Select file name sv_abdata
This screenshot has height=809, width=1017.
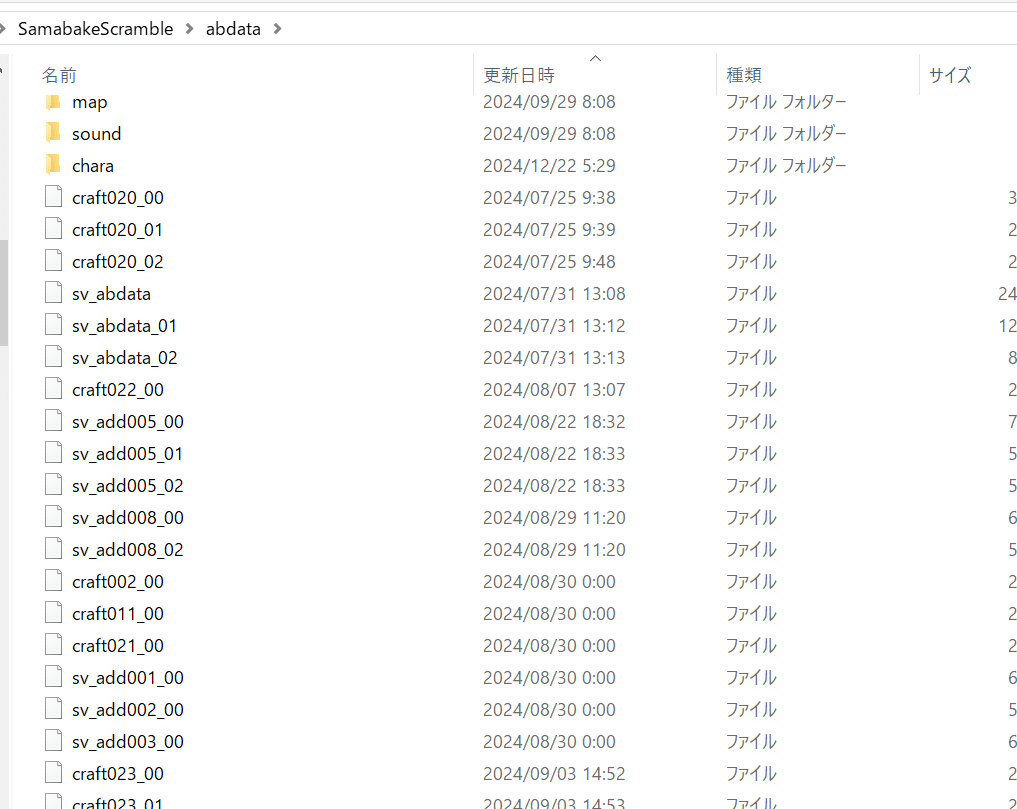112,294
